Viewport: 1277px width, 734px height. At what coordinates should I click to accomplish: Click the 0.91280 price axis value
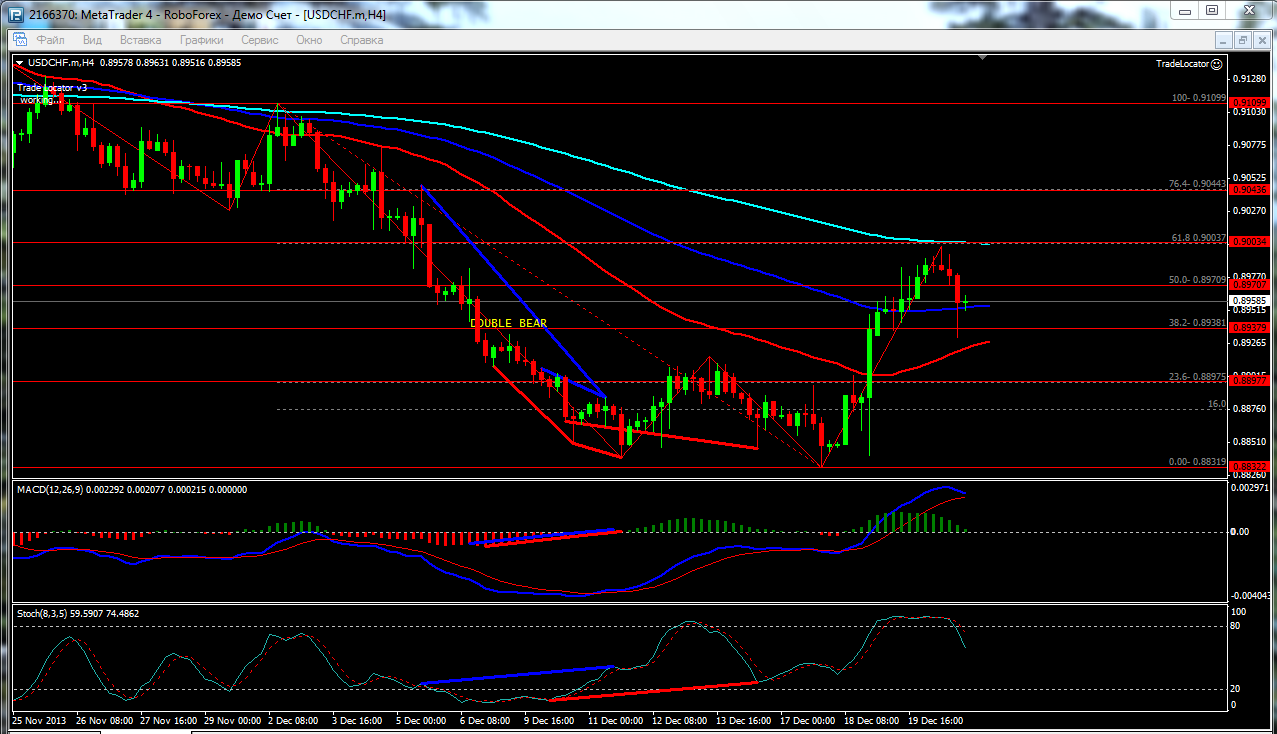pos(1251,78)
